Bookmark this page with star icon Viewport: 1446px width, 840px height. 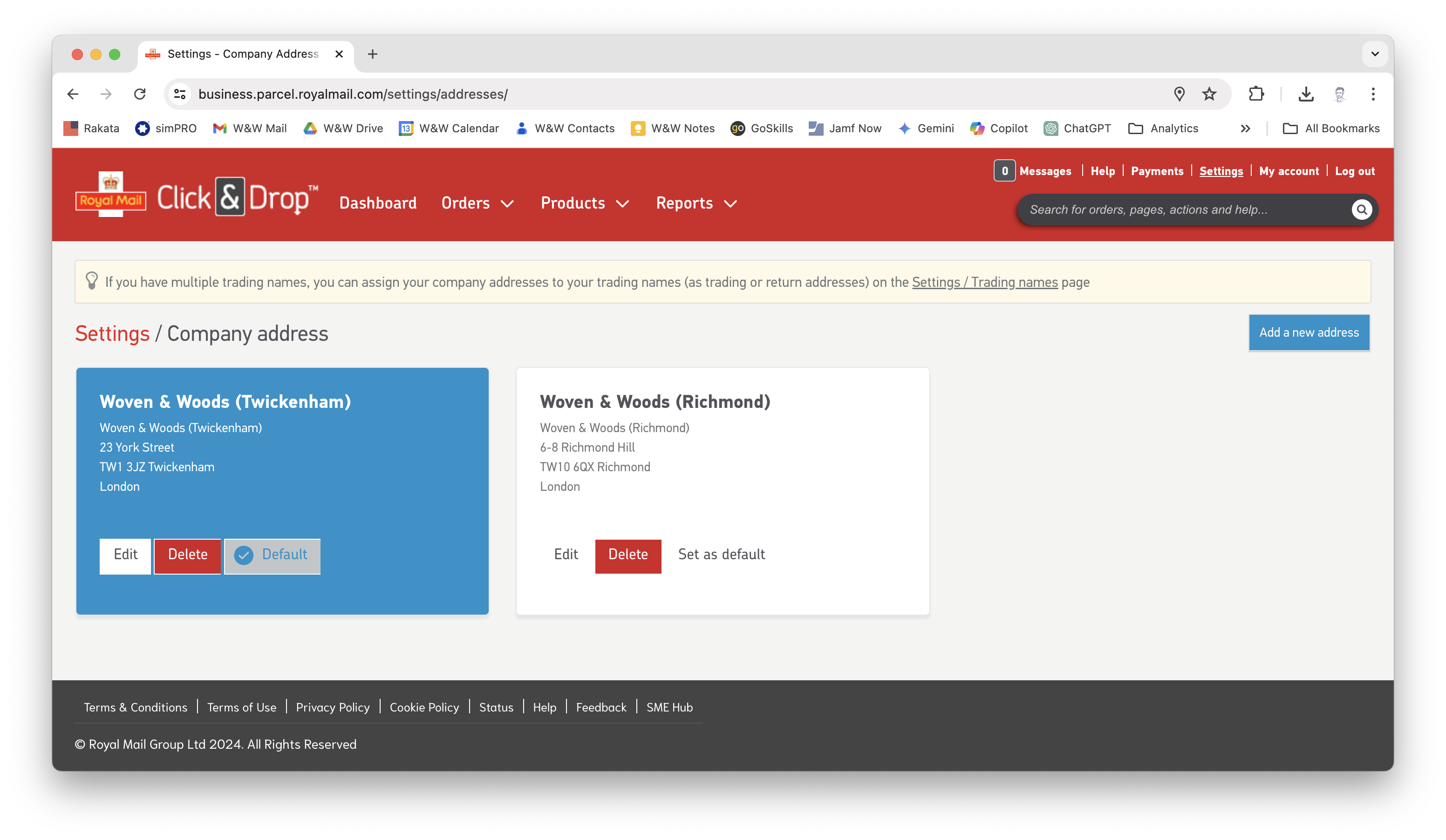click(x=1209, y=94)
